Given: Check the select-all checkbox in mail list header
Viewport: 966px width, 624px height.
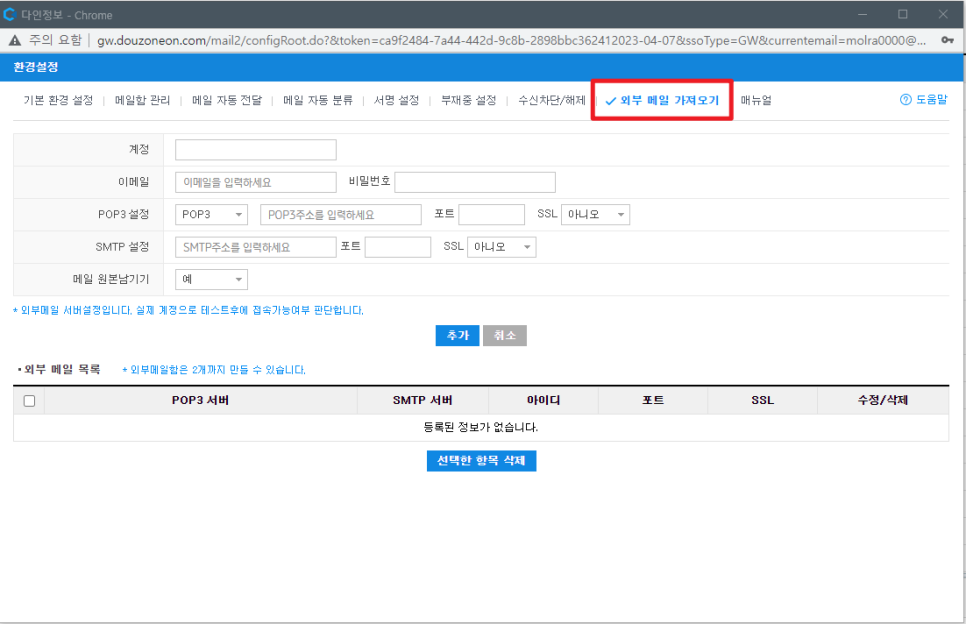Looking at the screenshot, I should pos(29,401).
